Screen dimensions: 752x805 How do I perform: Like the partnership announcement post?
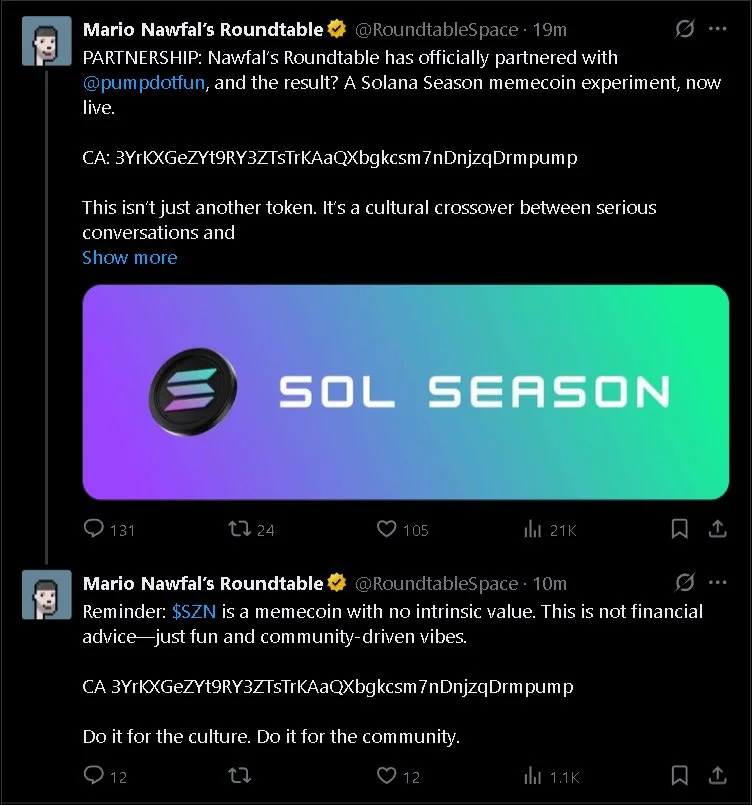(387, 529)
